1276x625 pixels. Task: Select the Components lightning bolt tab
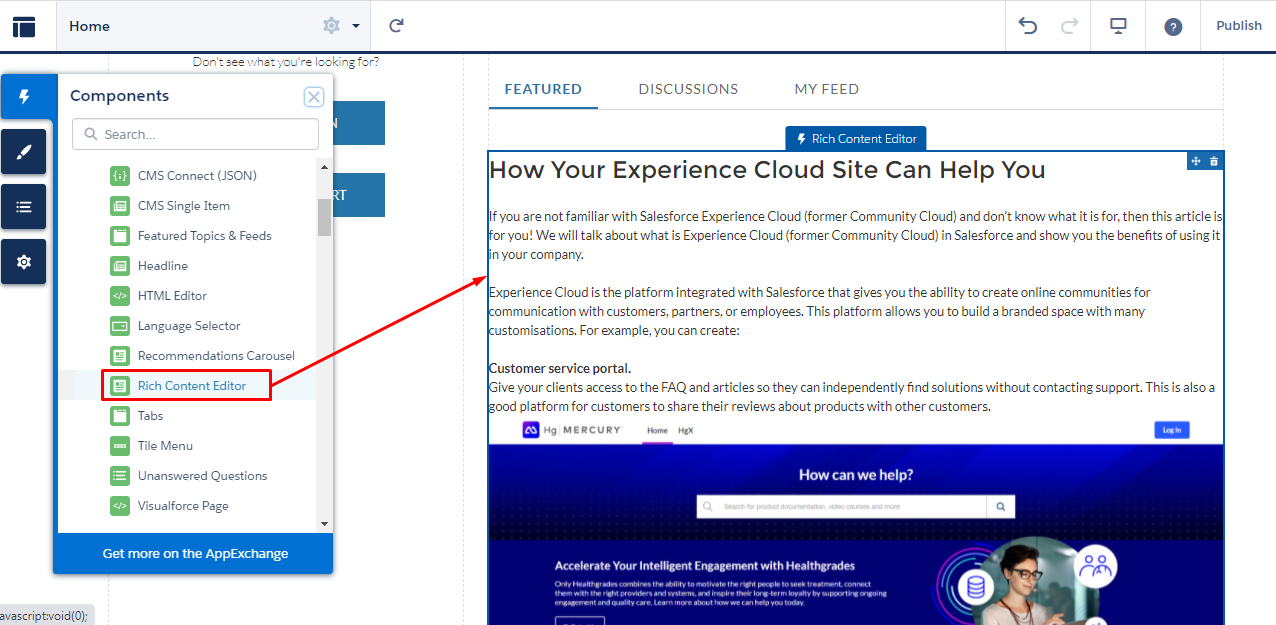[x=24, y=96]
